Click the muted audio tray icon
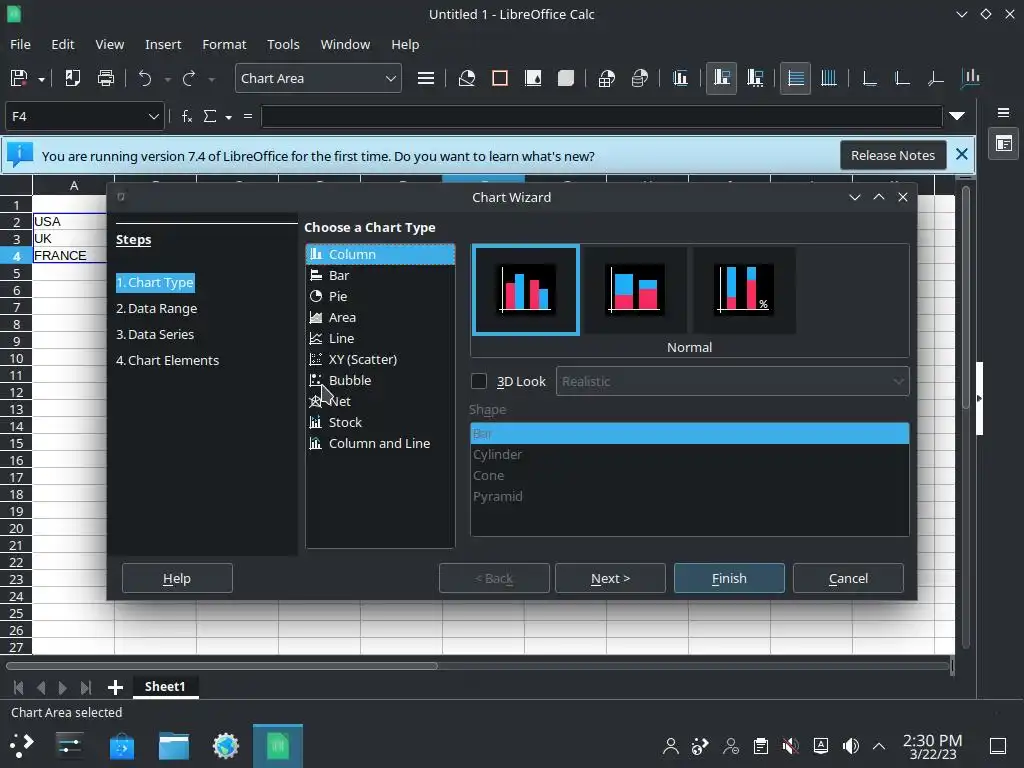The width and height of the screenshot is (1024, 768). point(790,746)
